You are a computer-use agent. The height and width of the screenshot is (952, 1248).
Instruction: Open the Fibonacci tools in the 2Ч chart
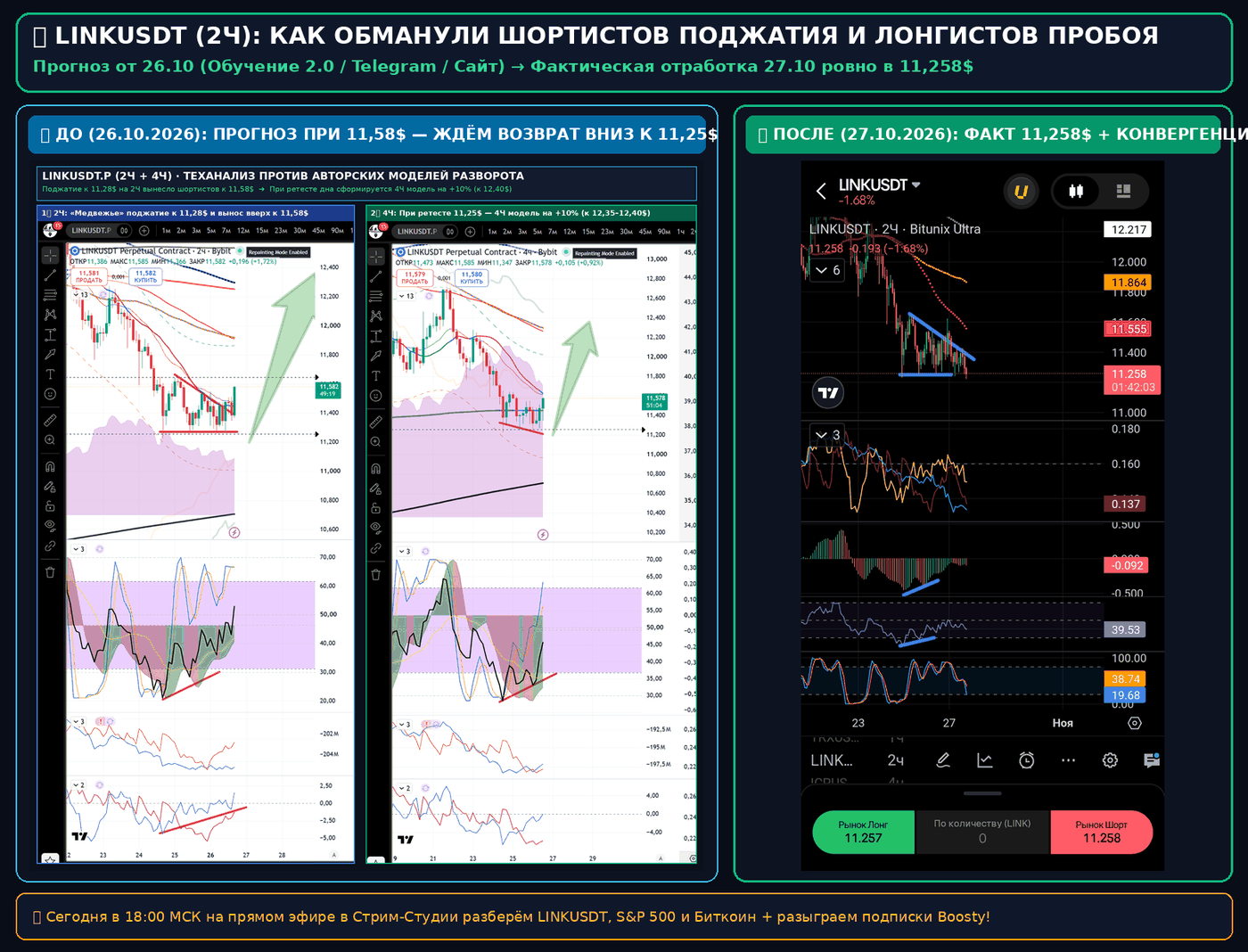pos(50,295)
